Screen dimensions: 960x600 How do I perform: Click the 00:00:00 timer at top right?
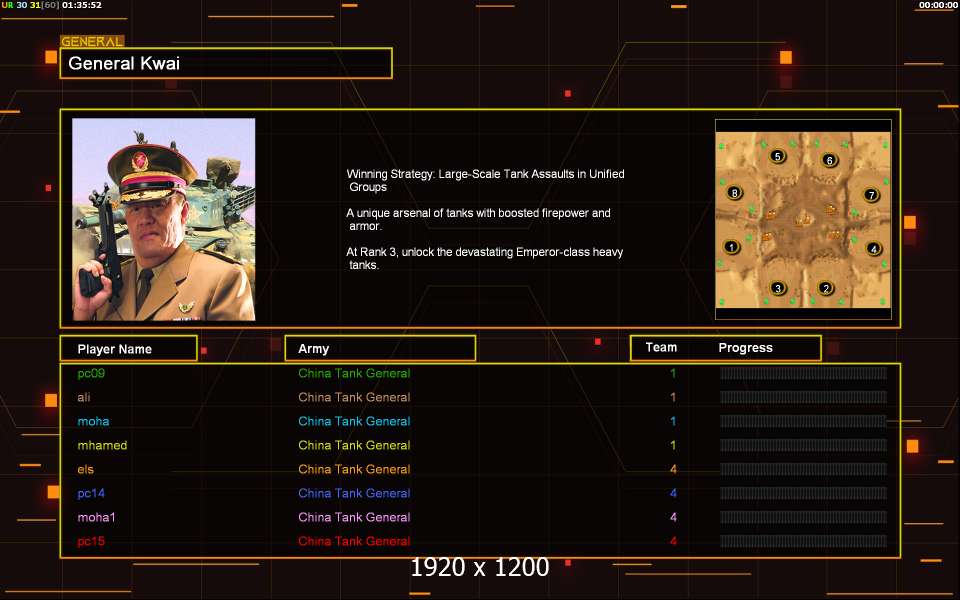point(937,5)
